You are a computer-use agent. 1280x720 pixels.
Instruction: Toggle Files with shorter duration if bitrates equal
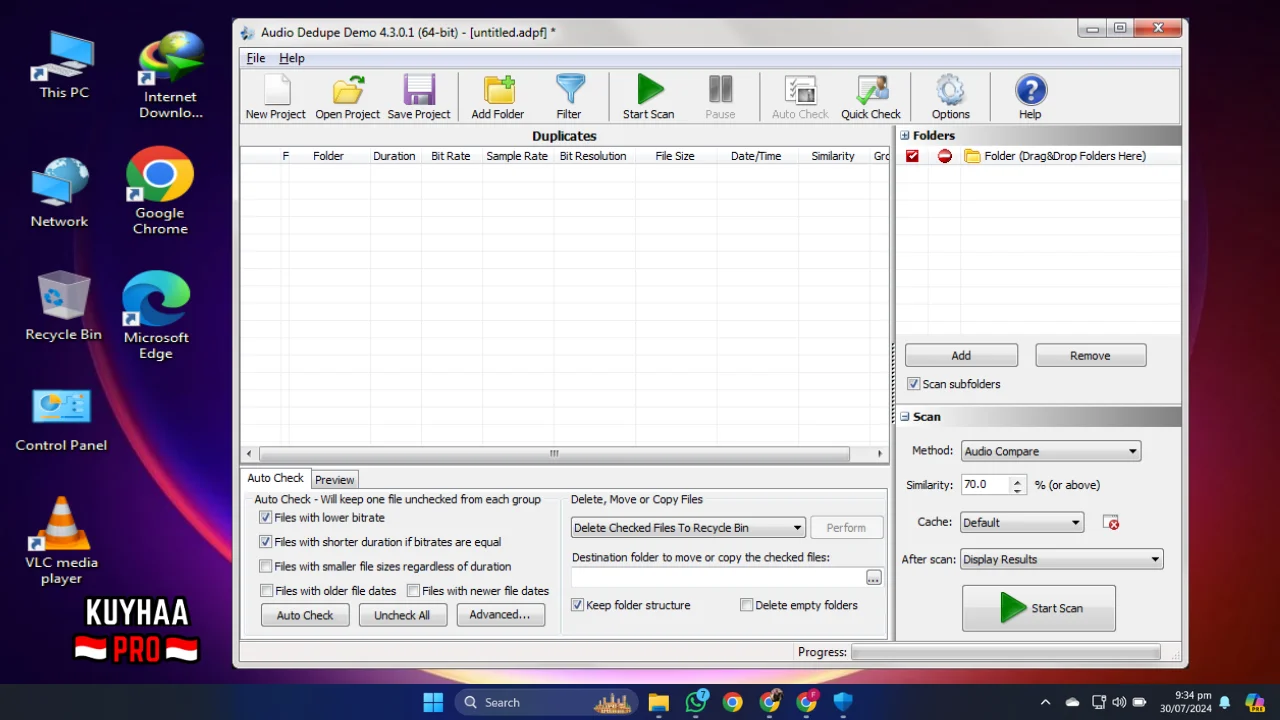click(266, 542)
